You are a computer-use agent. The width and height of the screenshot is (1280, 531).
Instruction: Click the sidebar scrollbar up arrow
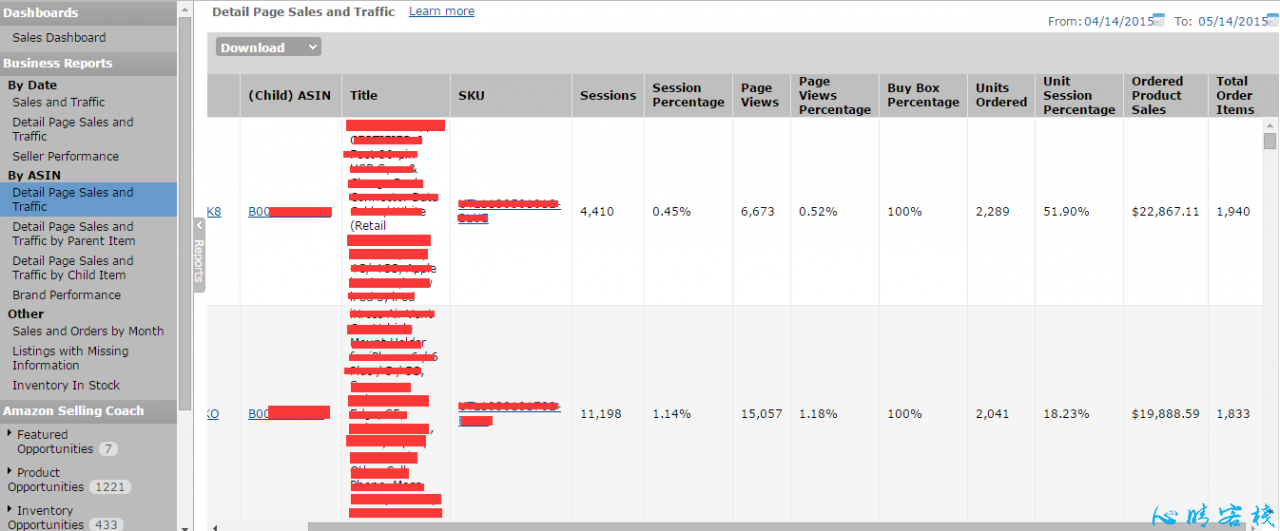184,7
